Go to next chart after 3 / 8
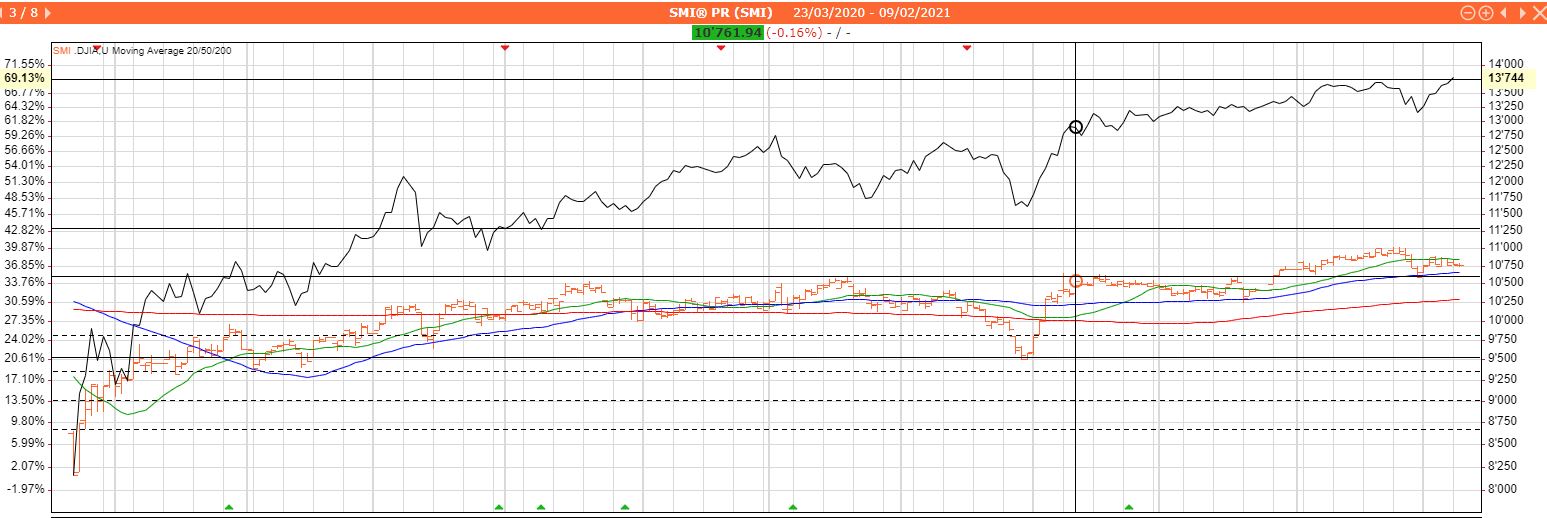This screenshot has width=1547, height=518. coord(49,13)
